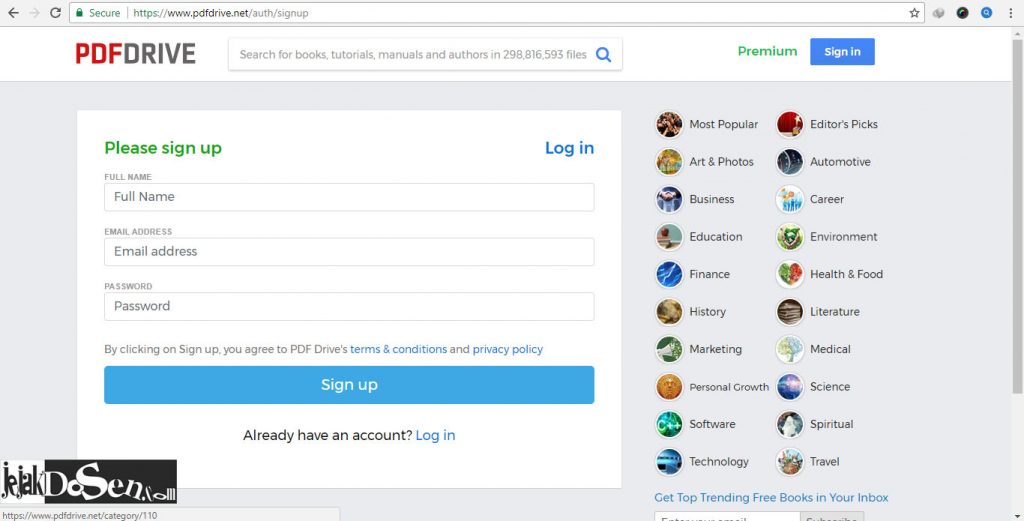The image size is (1024, 521).
Task: Click the page vertical scrollbar
Action: (1017, 215)
